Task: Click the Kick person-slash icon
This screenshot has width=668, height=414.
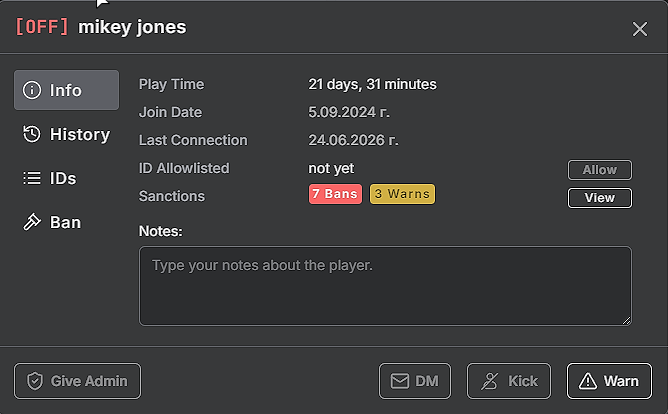Action: point(489,381)
